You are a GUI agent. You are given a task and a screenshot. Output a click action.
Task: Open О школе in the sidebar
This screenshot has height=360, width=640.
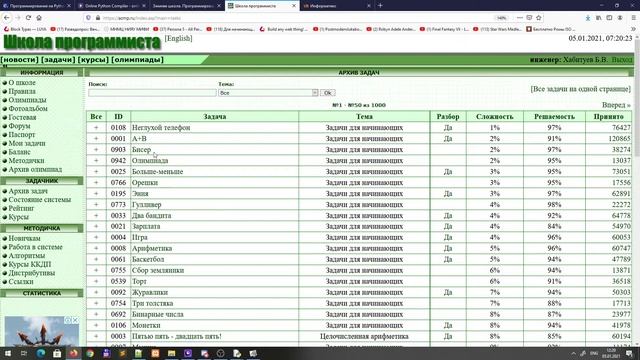click(22, 82)
